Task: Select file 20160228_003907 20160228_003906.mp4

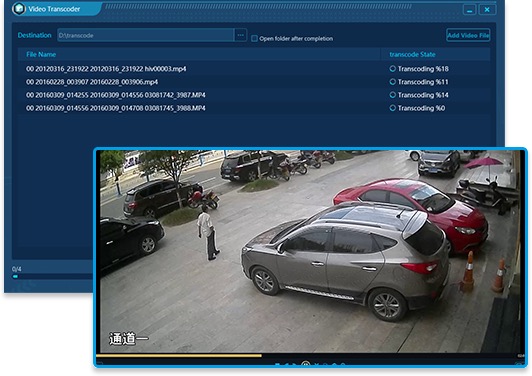Action: click(x=92, y=82)
